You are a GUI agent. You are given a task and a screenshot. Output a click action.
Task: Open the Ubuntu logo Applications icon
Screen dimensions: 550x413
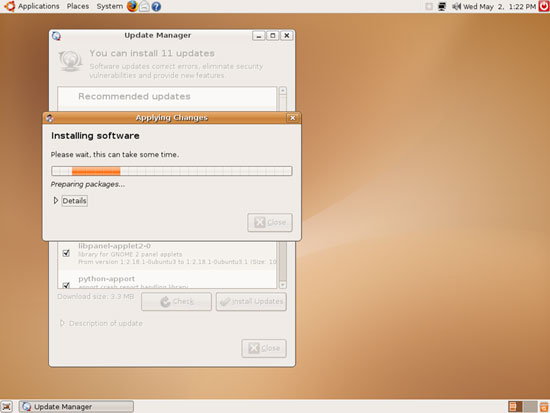9,6
